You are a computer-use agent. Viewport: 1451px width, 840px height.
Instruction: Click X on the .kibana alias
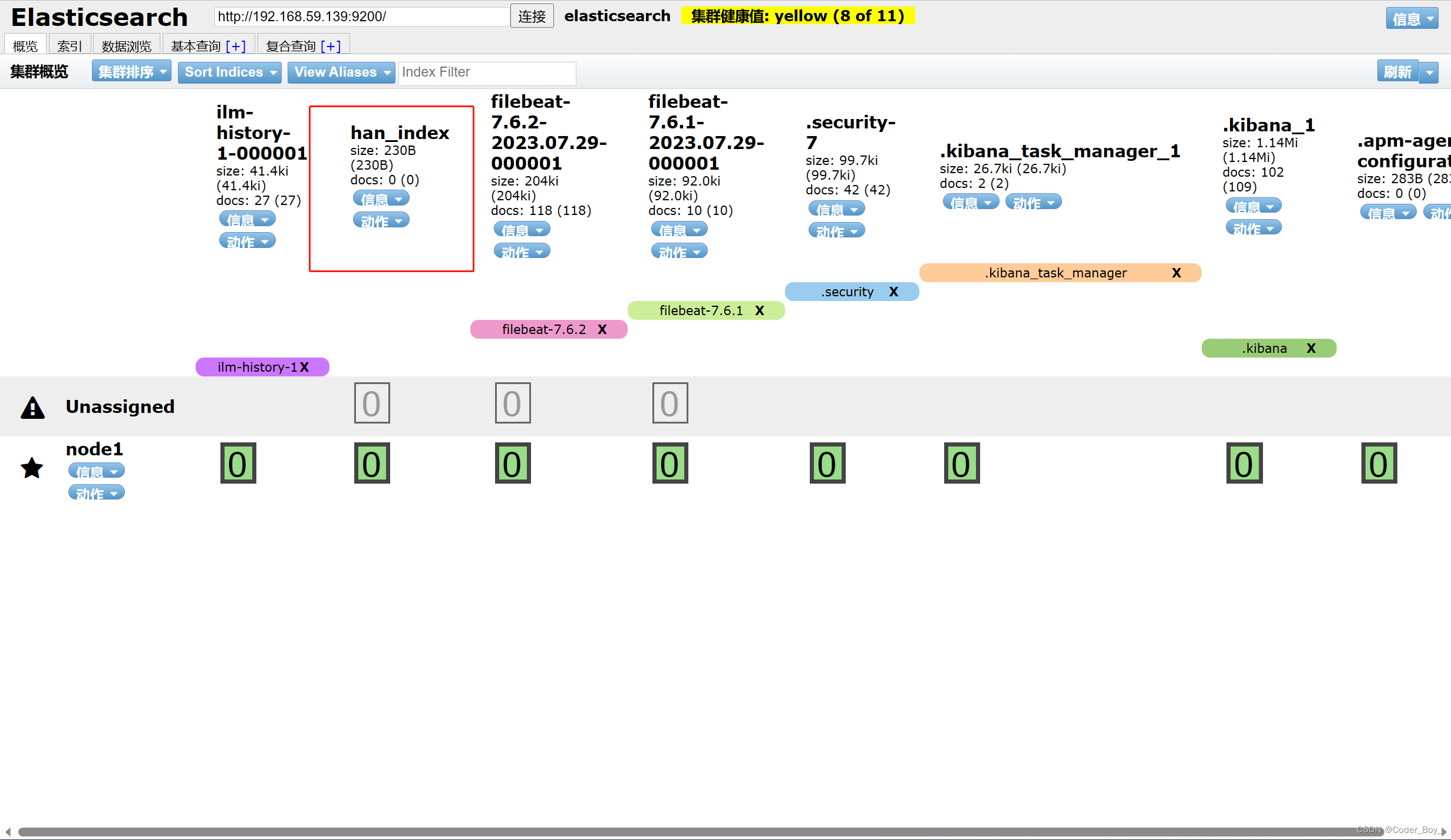click(x=1311, y=348)
